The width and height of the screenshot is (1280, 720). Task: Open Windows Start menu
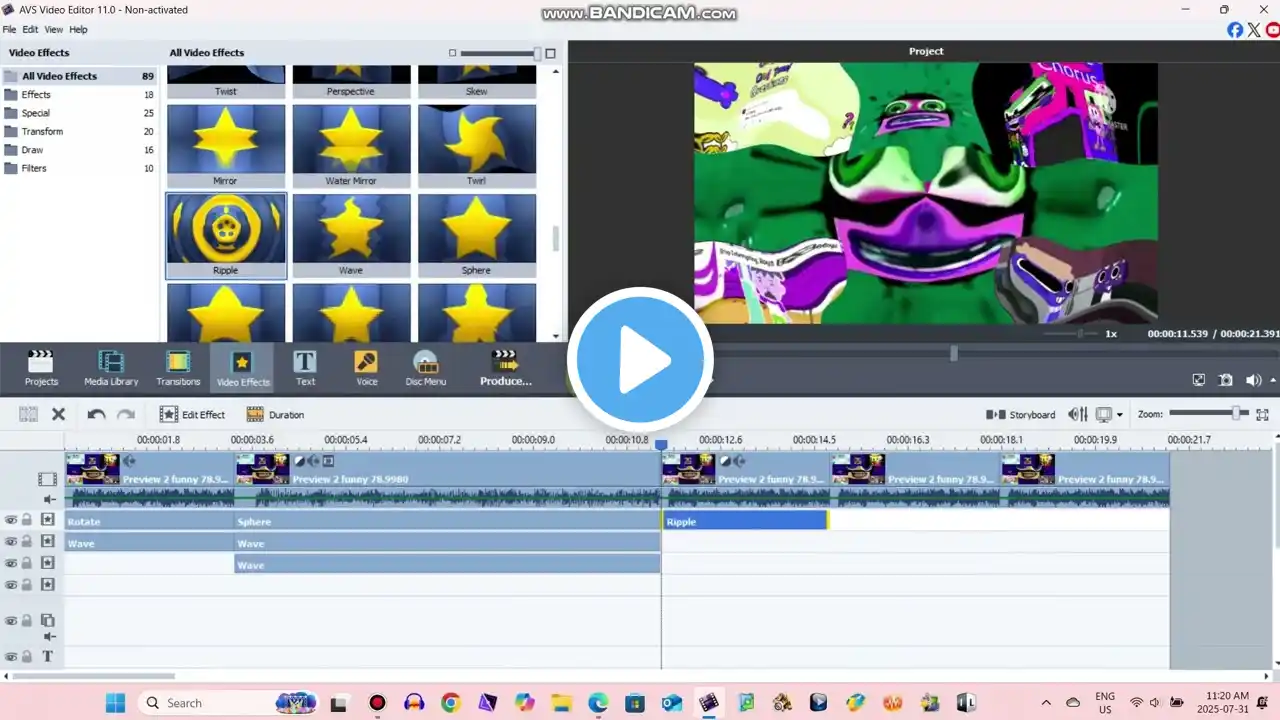116,703
